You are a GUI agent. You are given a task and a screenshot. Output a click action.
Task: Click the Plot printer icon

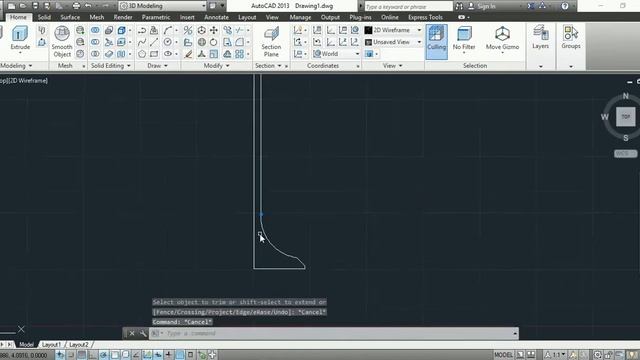76,6
